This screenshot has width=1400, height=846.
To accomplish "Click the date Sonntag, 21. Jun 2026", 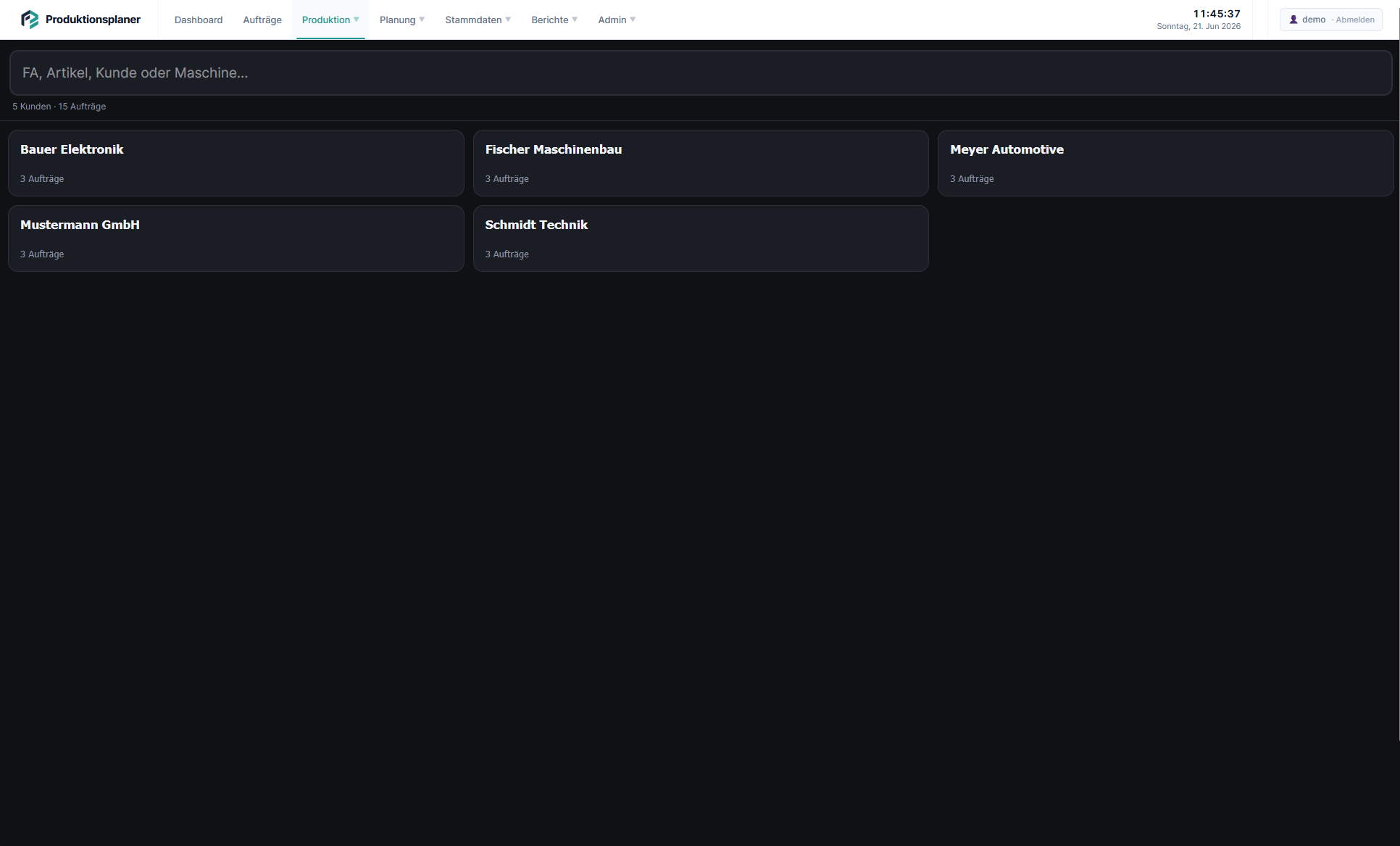I will pyautogui.click(x=1199, y=26).
